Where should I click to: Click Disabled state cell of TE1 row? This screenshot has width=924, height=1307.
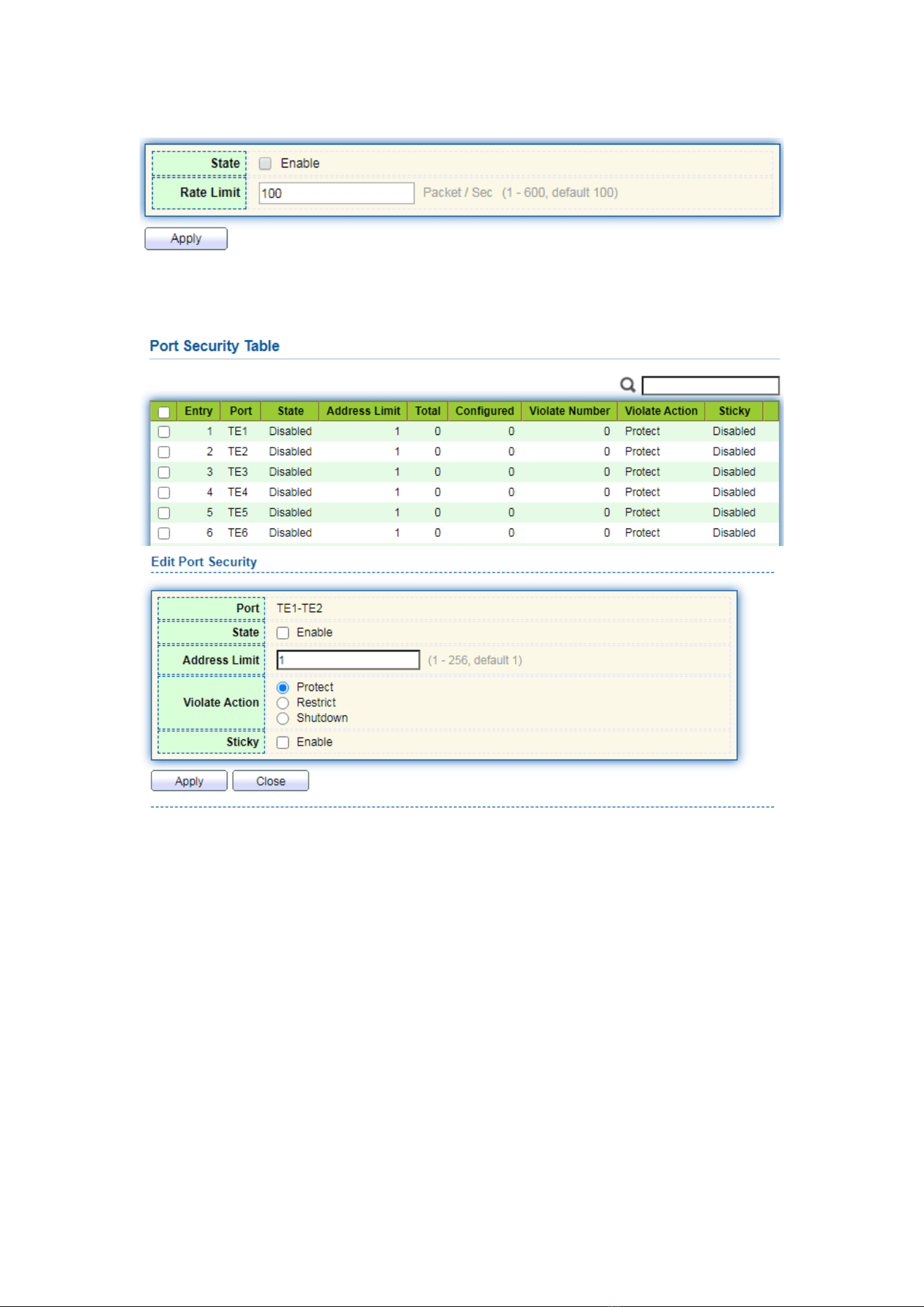pyautogui.click(x=290, y=431)
